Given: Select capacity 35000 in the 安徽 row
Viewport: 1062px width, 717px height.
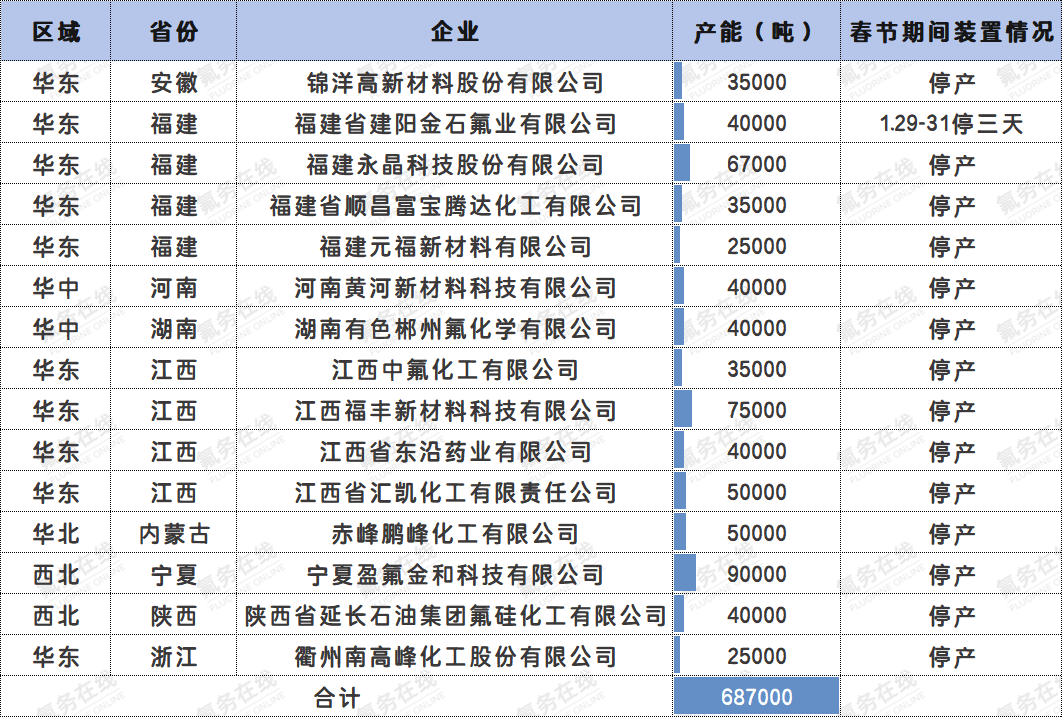Looking at the screenshot, I should pyautogui.click(x=757, y=83).
